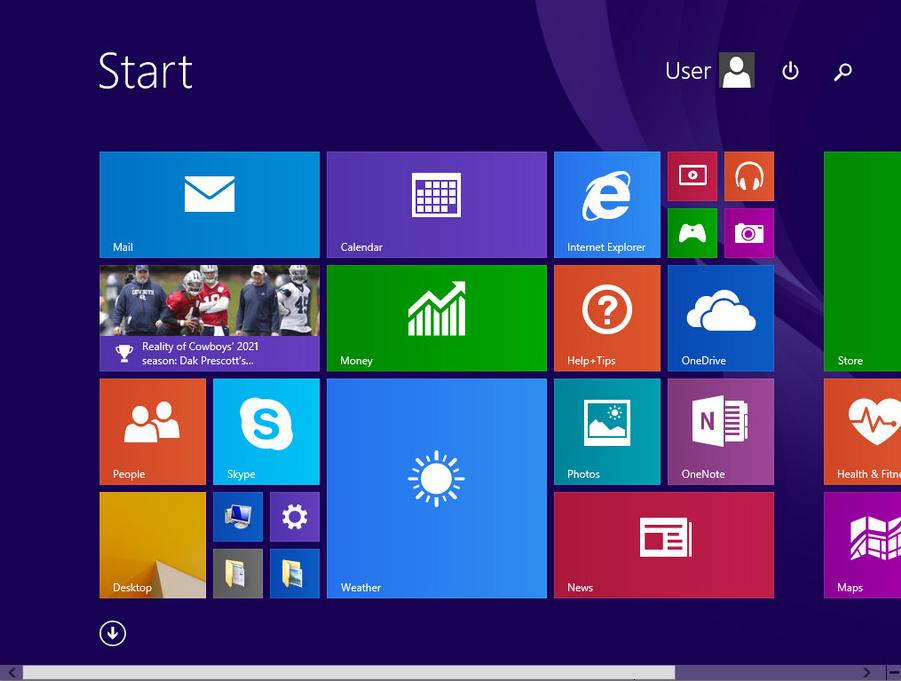Launch OneNote

click(x=720, y=431)
